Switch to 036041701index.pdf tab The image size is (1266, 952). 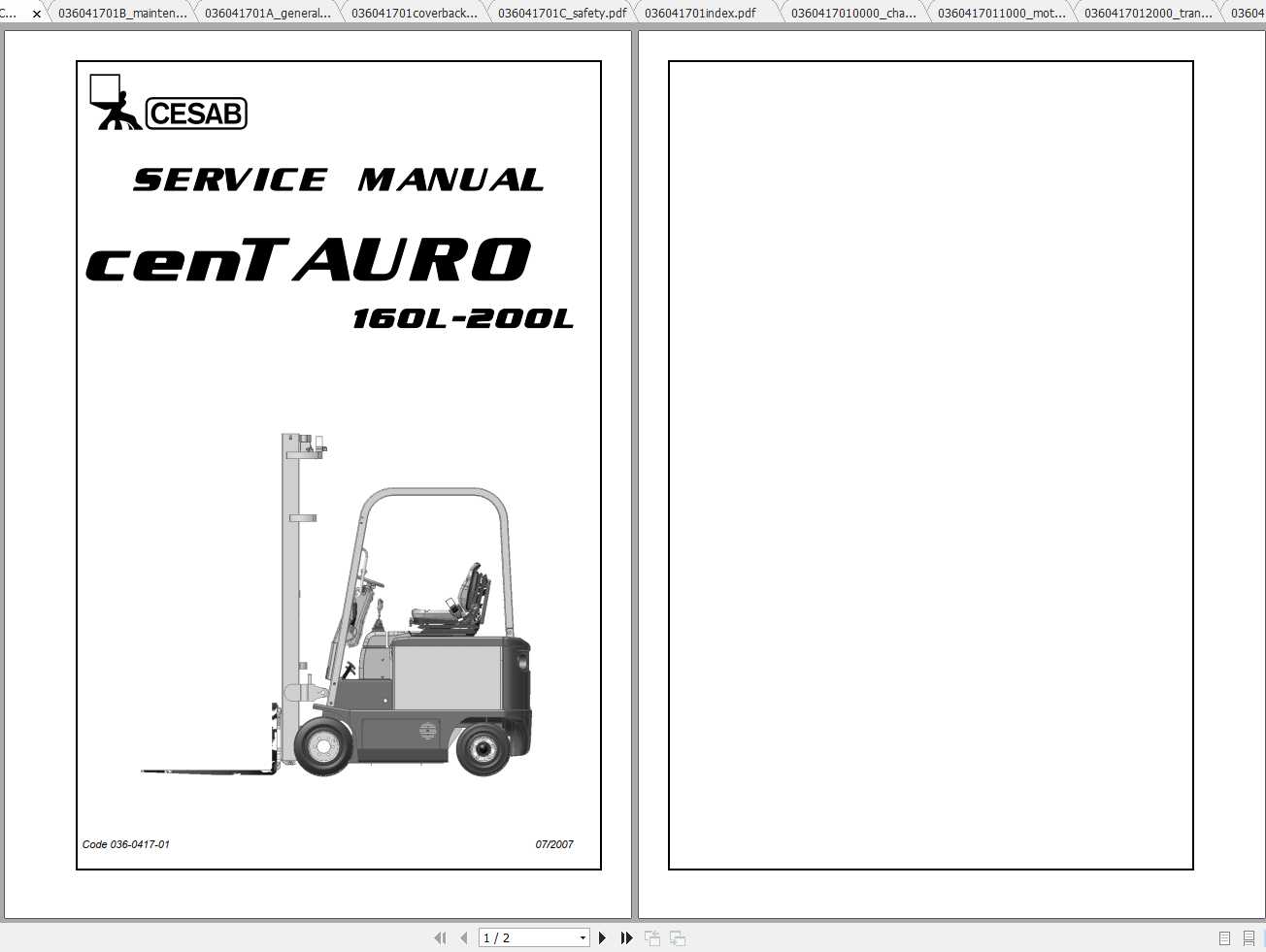coord(700,13)
